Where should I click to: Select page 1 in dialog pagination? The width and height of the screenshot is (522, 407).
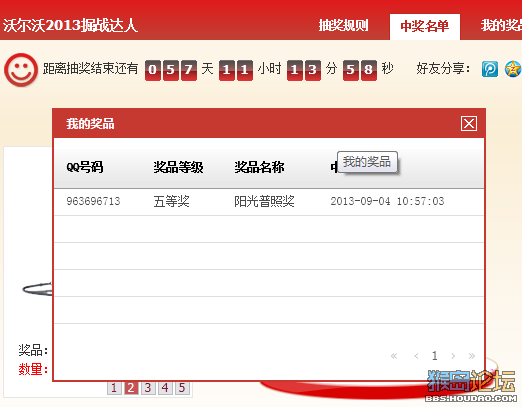pos(434,356)
